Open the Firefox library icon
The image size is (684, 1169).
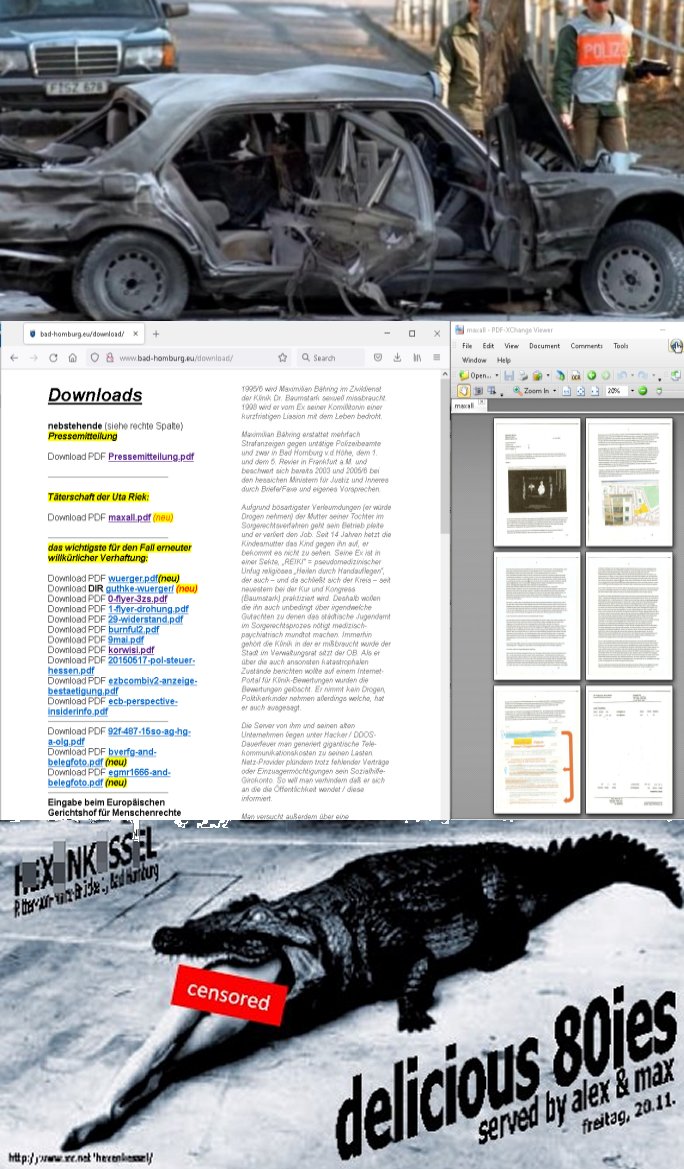(417, 358)
